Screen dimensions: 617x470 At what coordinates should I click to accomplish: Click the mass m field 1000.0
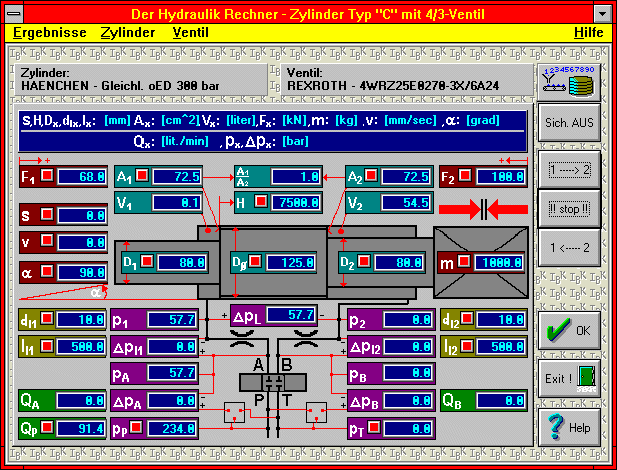point(499,263)
